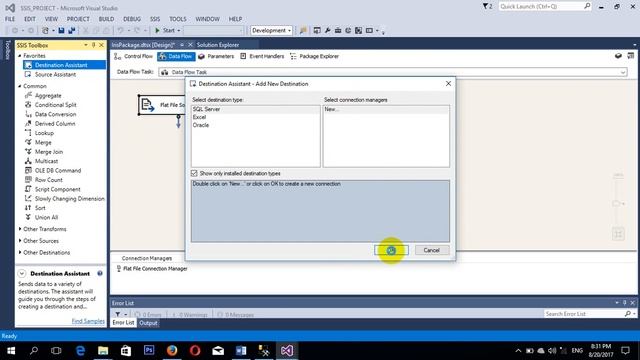
Task: Click the Row Count icon
Action: click(x=28, y=180)
